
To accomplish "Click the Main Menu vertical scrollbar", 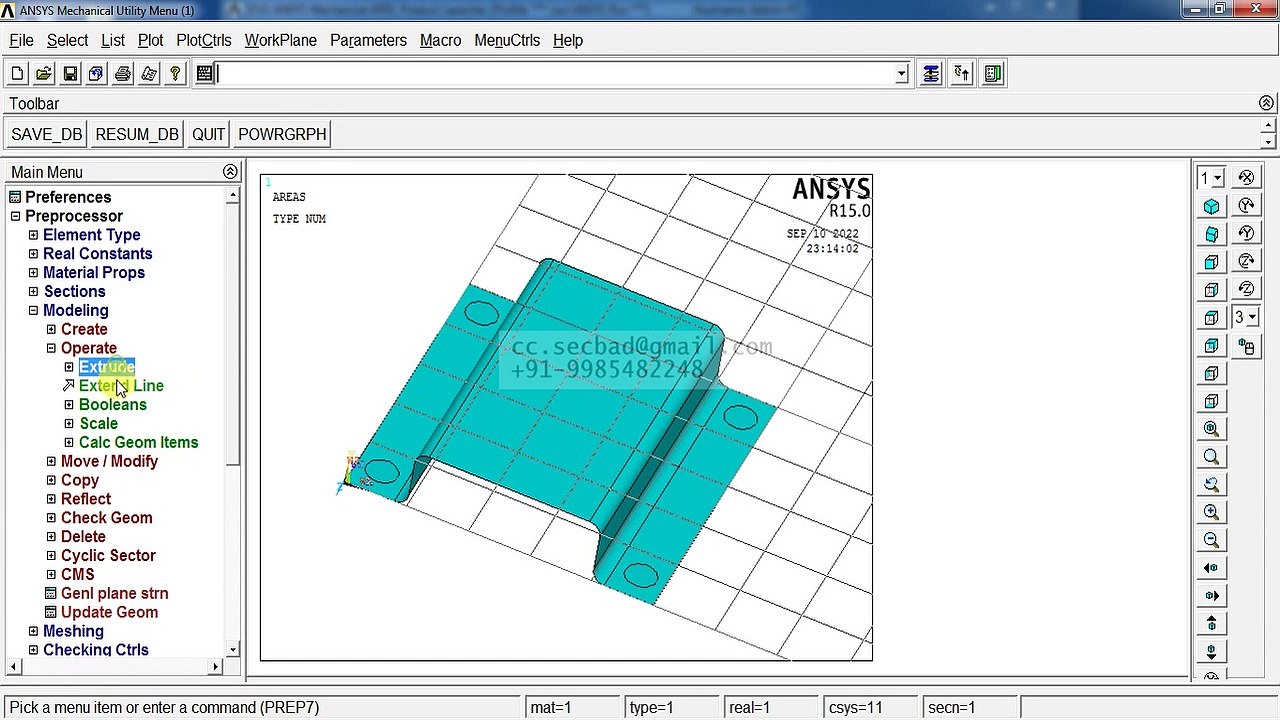I will click(x=233, y=422).
